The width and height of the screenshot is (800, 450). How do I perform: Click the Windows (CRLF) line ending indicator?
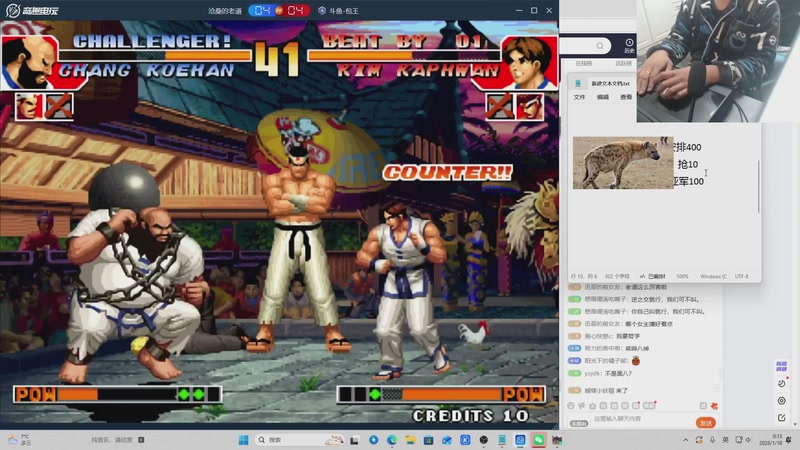tap(713, 277)
